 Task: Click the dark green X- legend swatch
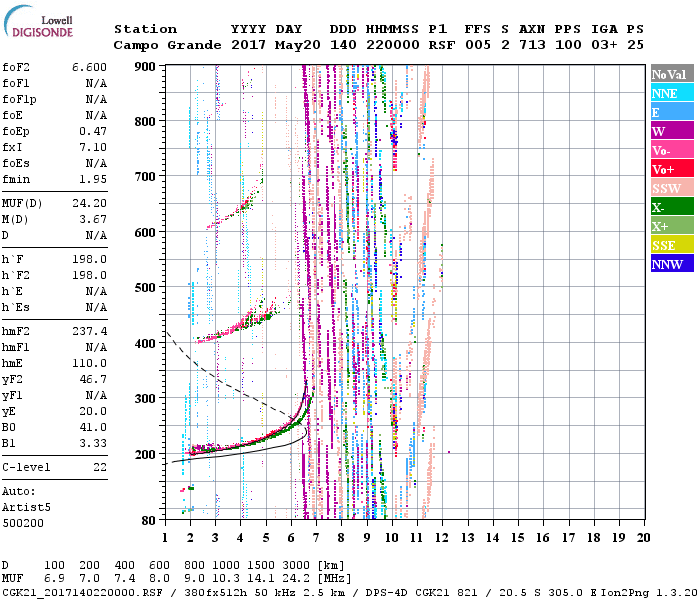click(x=672, y=207)
